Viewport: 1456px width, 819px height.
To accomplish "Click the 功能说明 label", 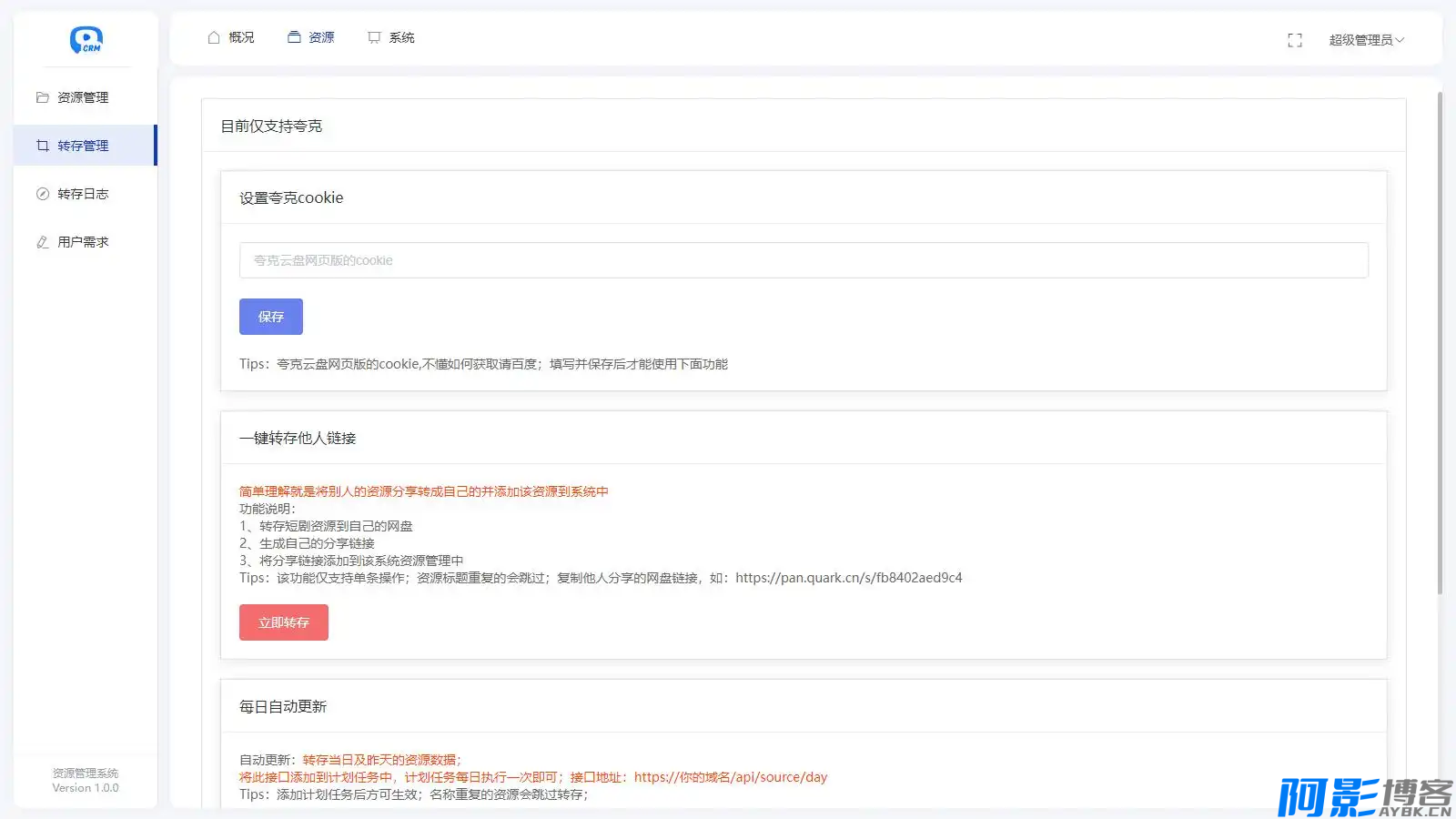I will [x=268, y=509].
